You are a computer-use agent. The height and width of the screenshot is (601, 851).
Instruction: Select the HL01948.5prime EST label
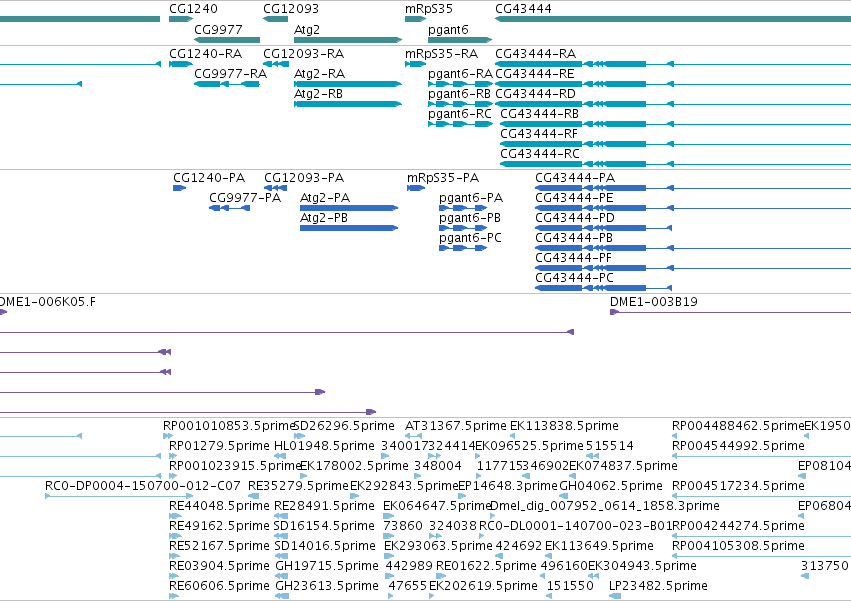point(325,446)
